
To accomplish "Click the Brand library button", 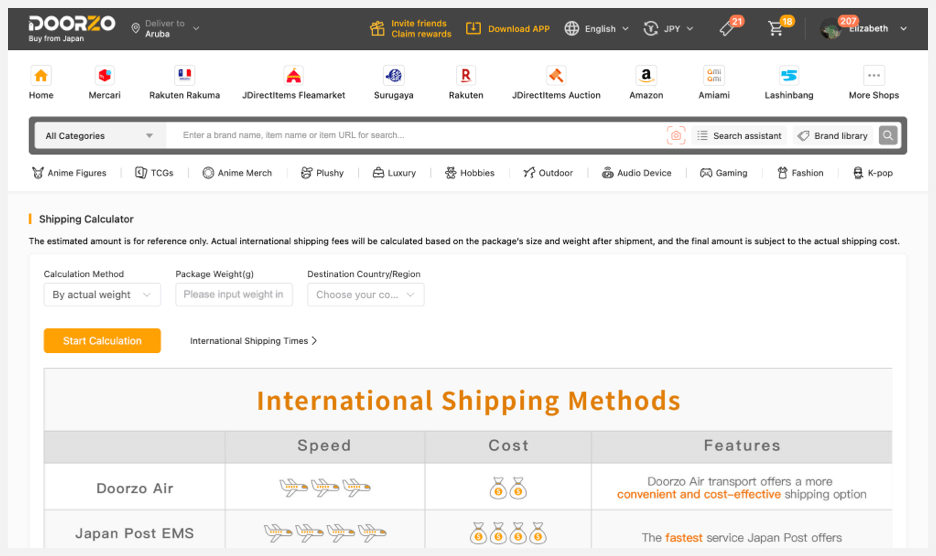I will coord(833,136).
